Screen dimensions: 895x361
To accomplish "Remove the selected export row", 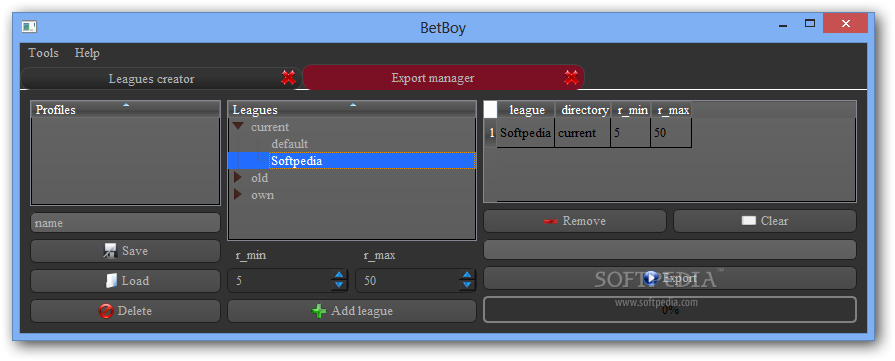I will click(x=575, y=221).
